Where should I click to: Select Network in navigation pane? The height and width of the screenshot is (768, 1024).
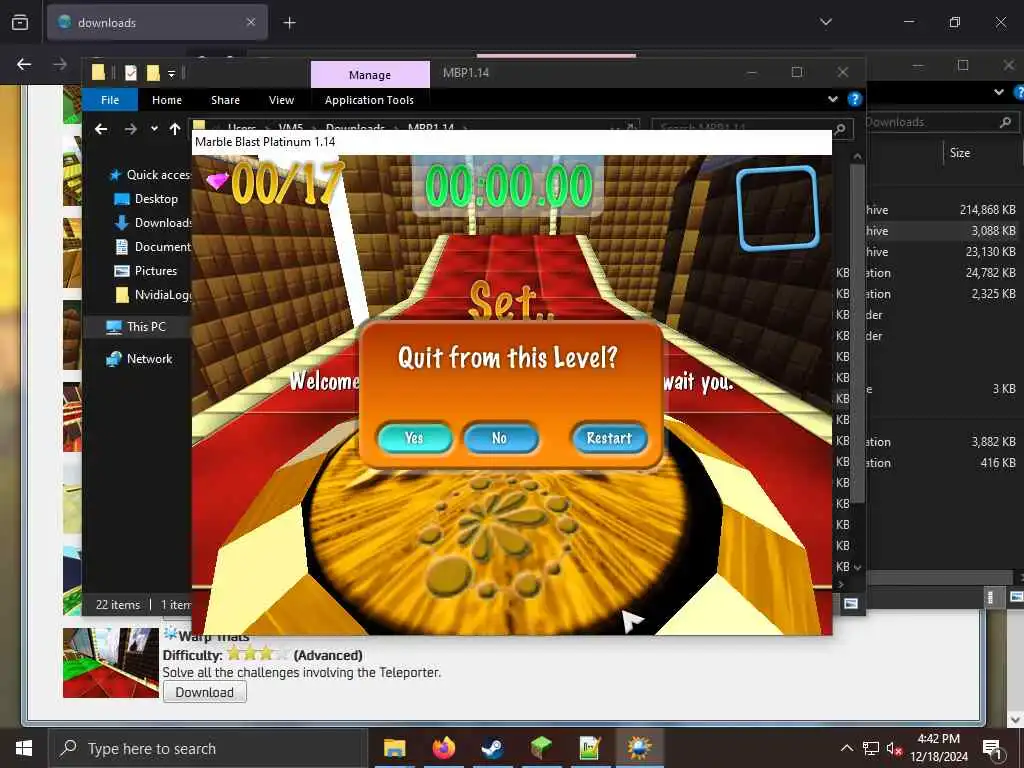[x=139, y=359]
